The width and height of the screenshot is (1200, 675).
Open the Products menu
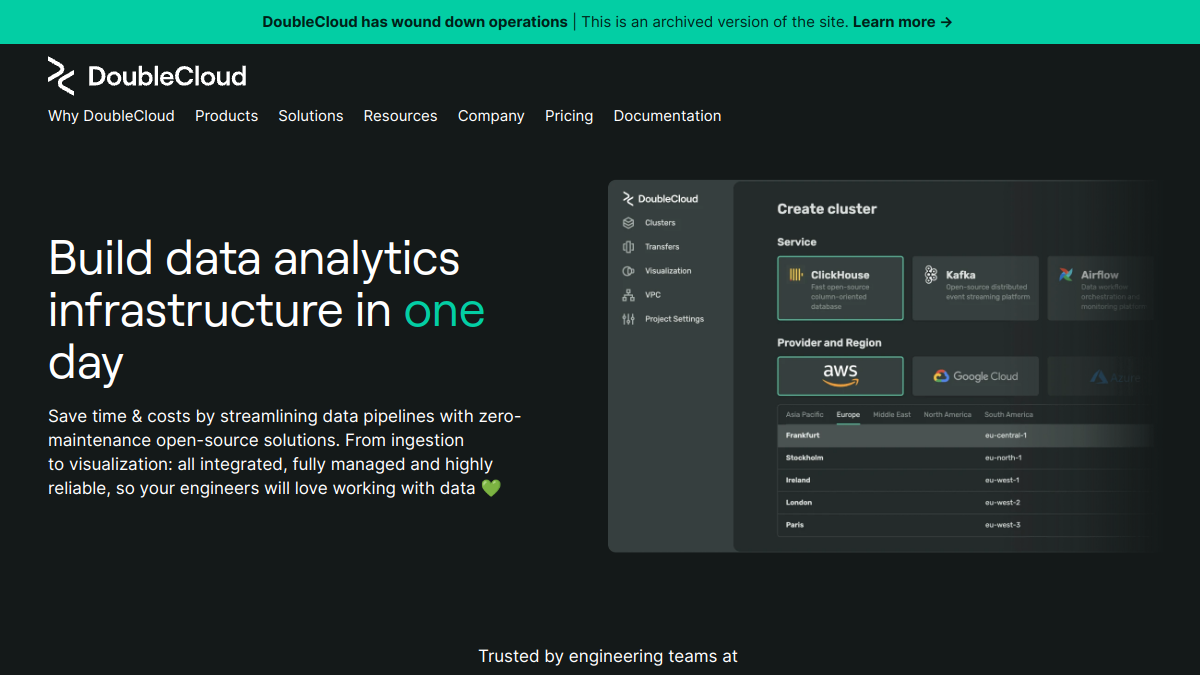226,116
